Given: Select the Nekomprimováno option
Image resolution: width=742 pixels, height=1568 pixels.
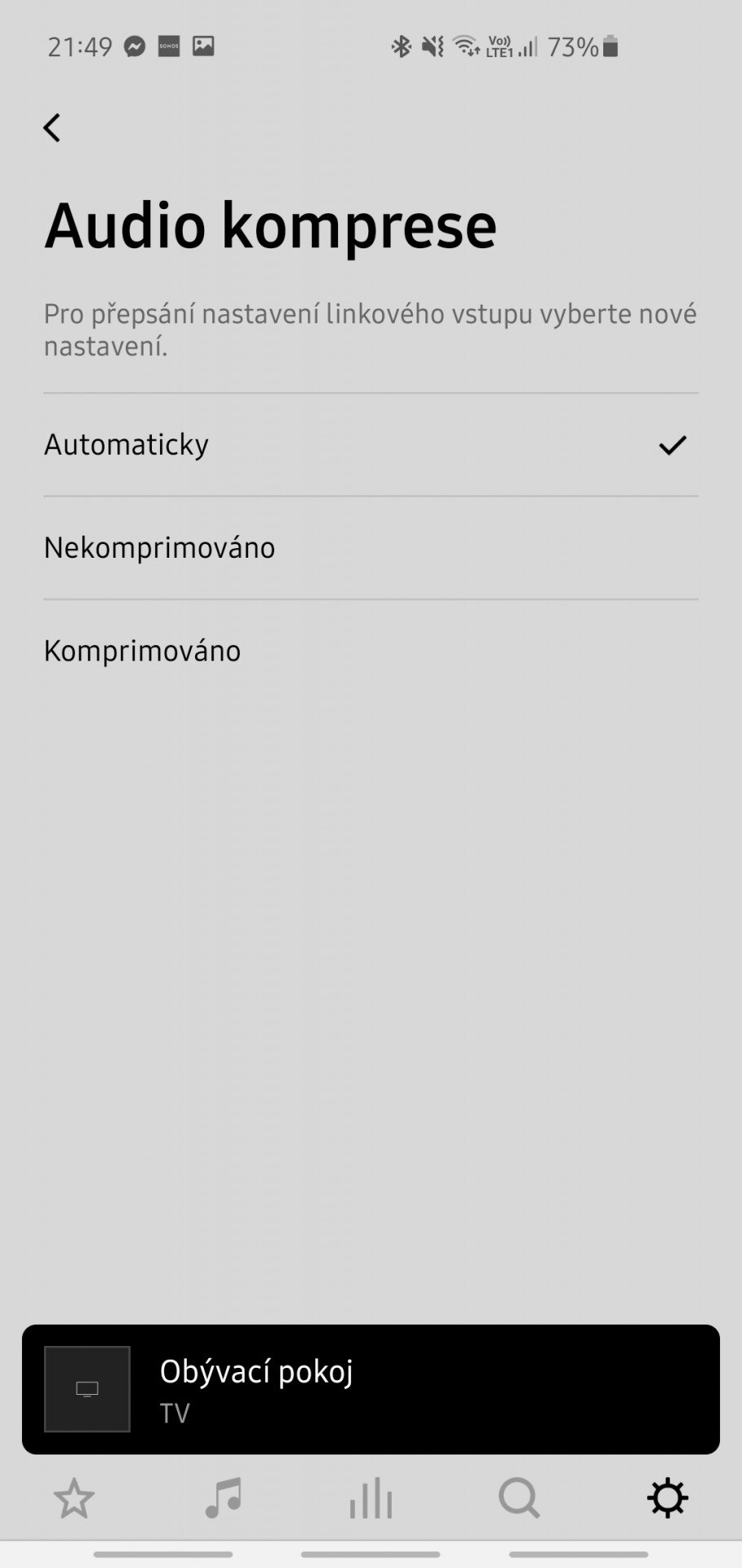Looking at the screenshot, I should 371,548.
